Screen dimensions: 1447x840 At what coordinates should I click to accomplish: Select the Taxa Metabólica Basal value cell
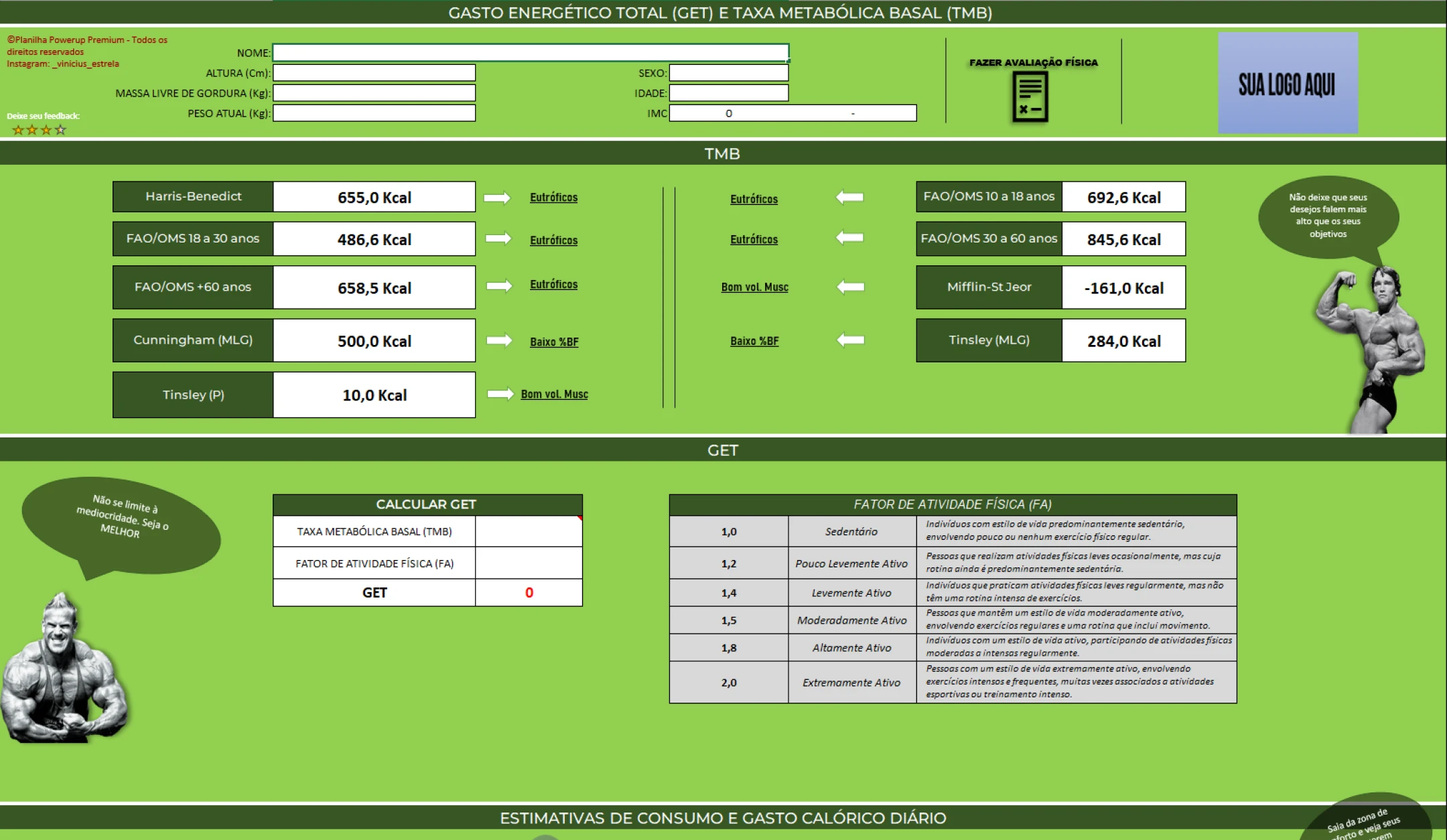529,531
